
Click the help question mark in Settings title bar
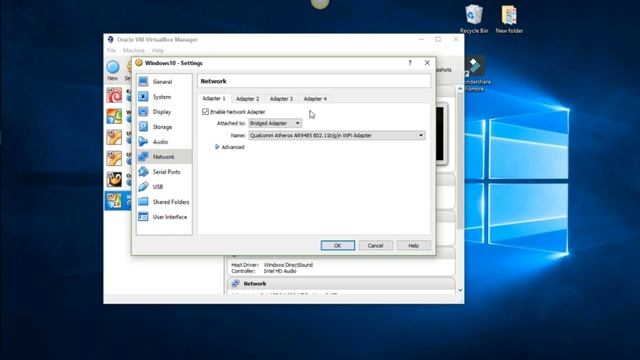click(410, 63)
